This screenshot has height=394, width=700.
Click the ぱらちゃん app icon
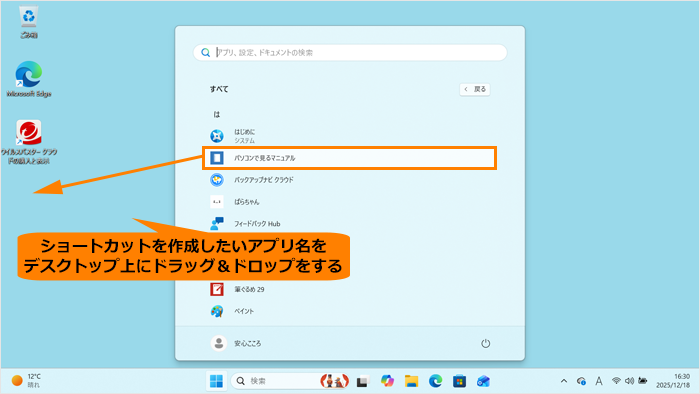(x=217, y=202)
